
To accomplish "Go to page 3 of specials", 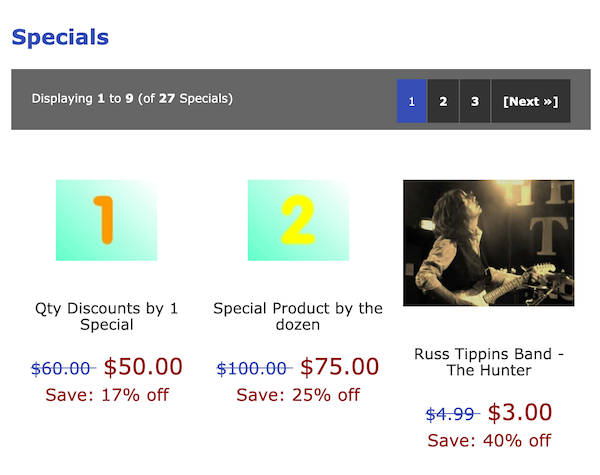I will pyautogui.click(x=475, y=101).
